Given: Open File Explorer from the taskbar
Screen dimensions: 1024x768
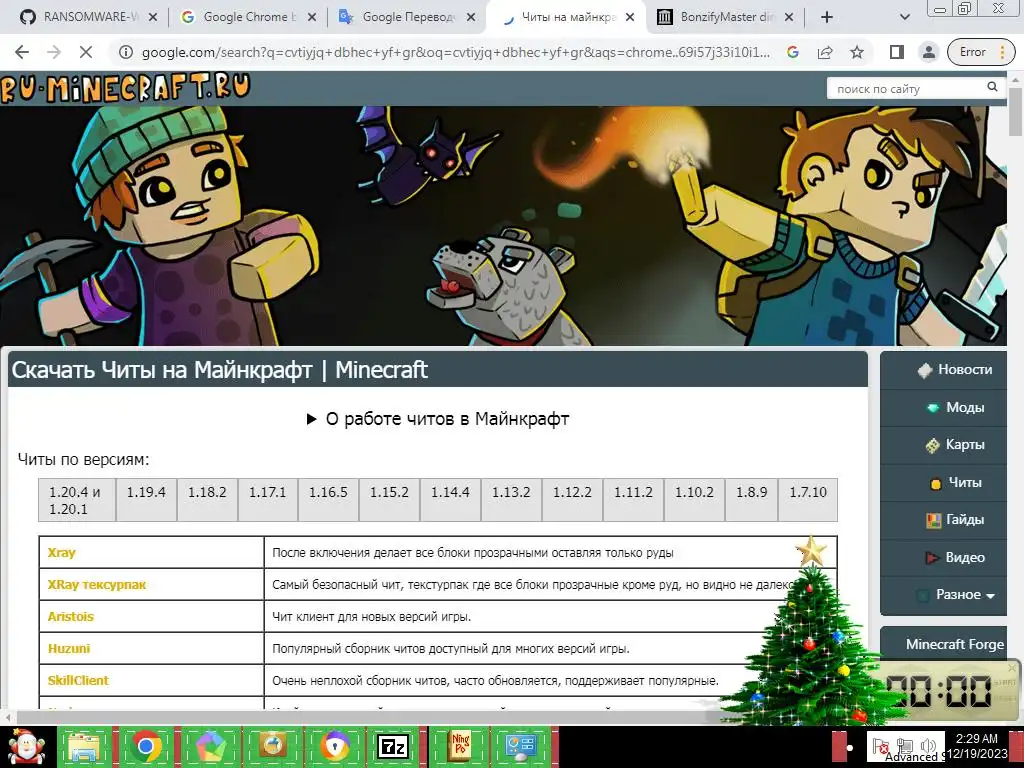Looking at the screenshot, I should (84, 746).
